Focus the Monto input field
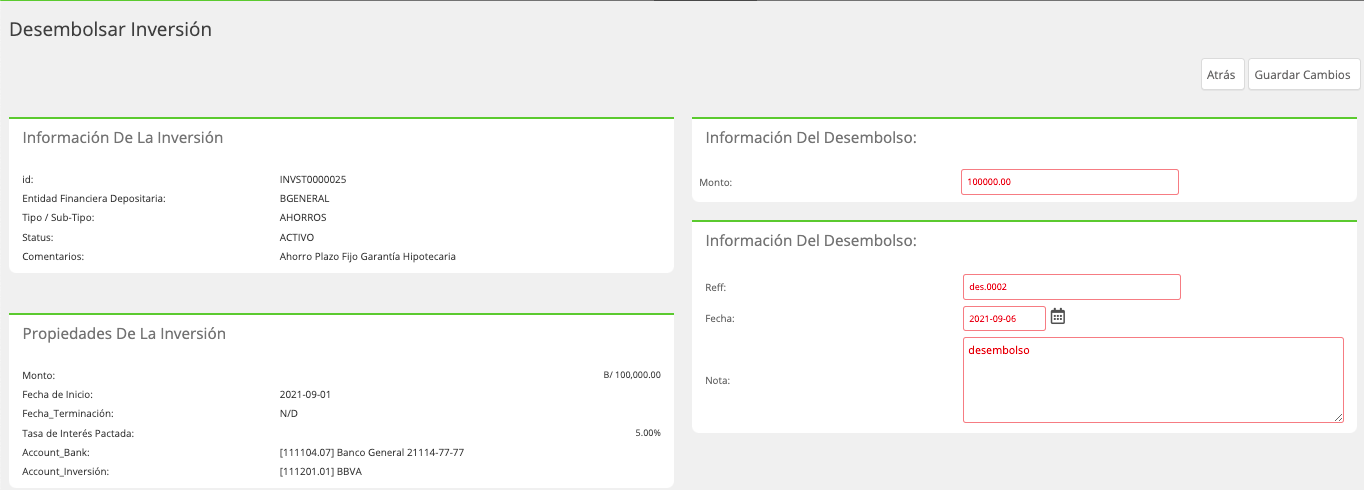Screen dimensions: 1364x490 click(1070, 182)
